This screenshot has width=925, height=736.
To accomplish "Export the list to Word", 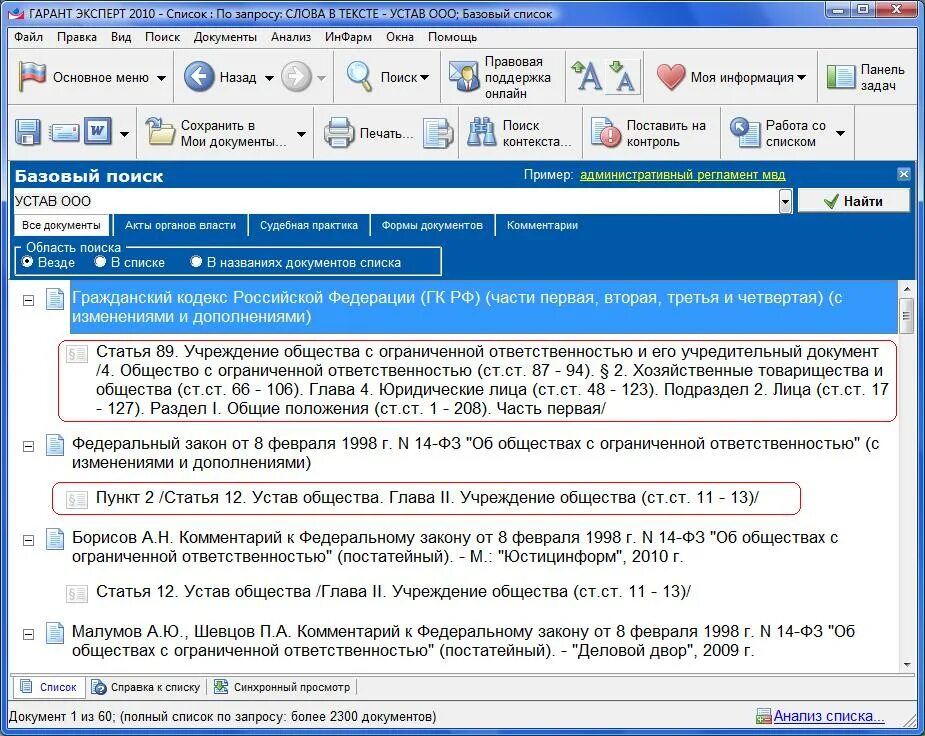I will pos(98,131).
